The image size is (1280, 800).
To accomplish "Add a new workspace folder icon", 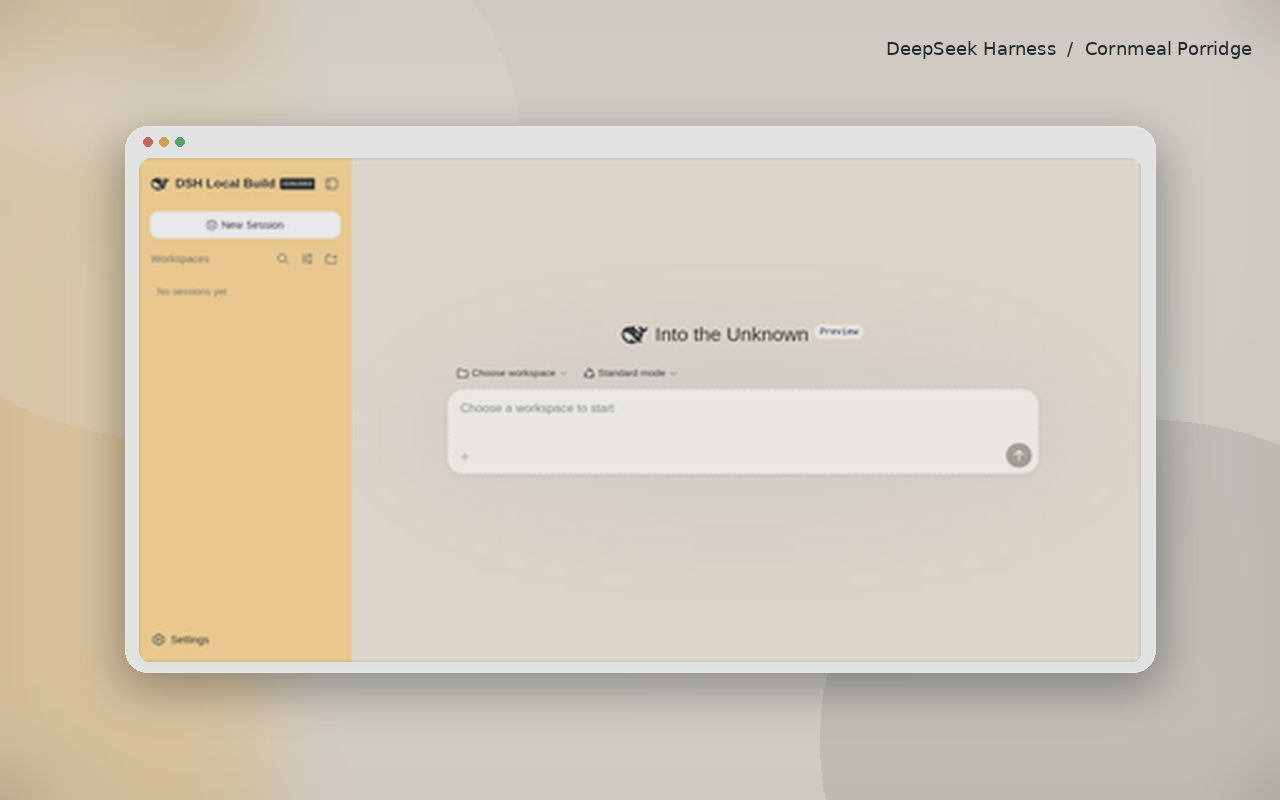I will point(331,259).
